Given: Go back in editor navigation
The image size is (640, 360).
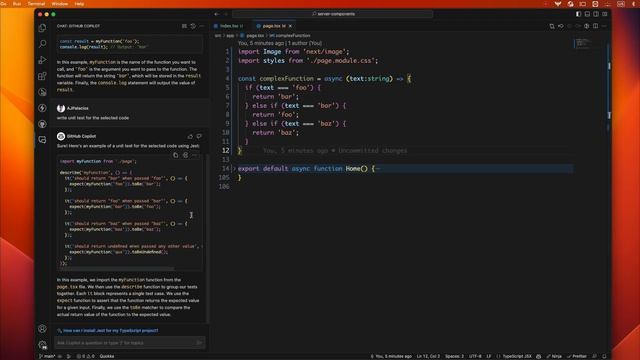Looking at the screenshot, I should pos(217,14).
